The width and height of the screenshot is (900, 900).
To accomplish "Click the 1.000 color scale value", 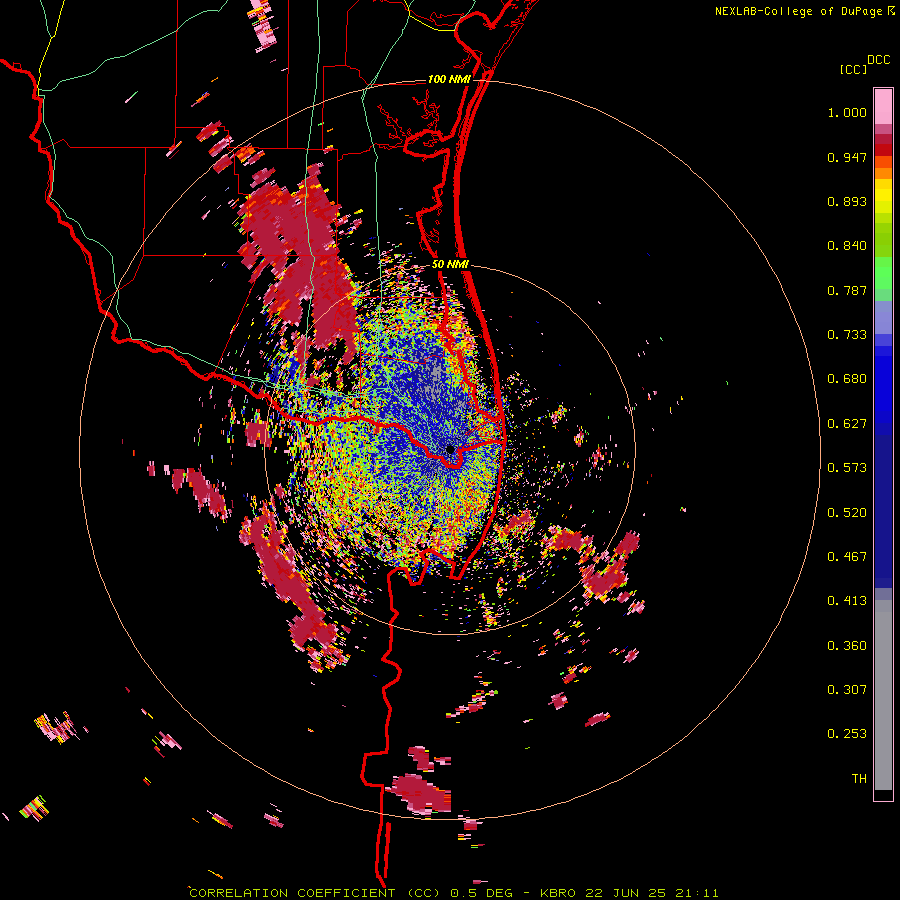I will click(x=847, y=112).
